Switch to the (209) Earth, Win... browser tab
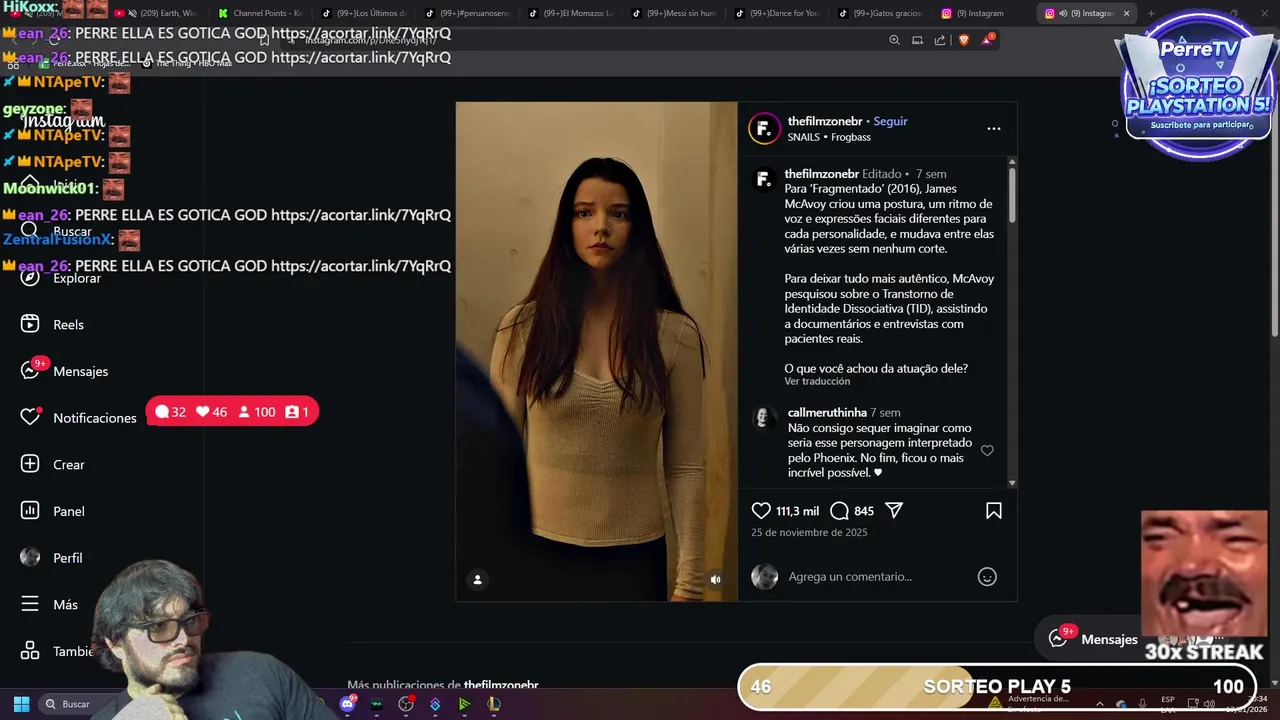 [157, 13]
